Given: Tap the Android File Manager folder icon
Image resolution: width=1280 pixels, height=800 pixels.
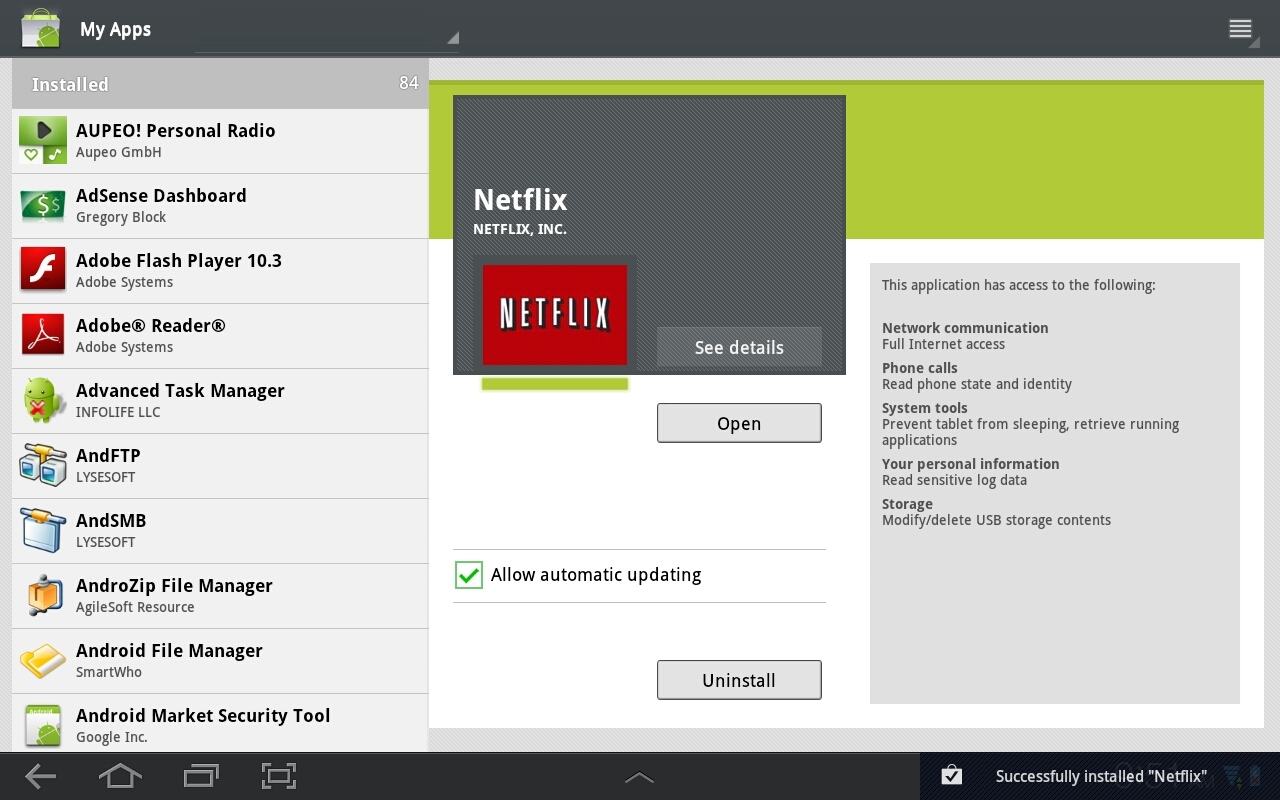Looking at the screenshot, I should (x=43, y=661).
